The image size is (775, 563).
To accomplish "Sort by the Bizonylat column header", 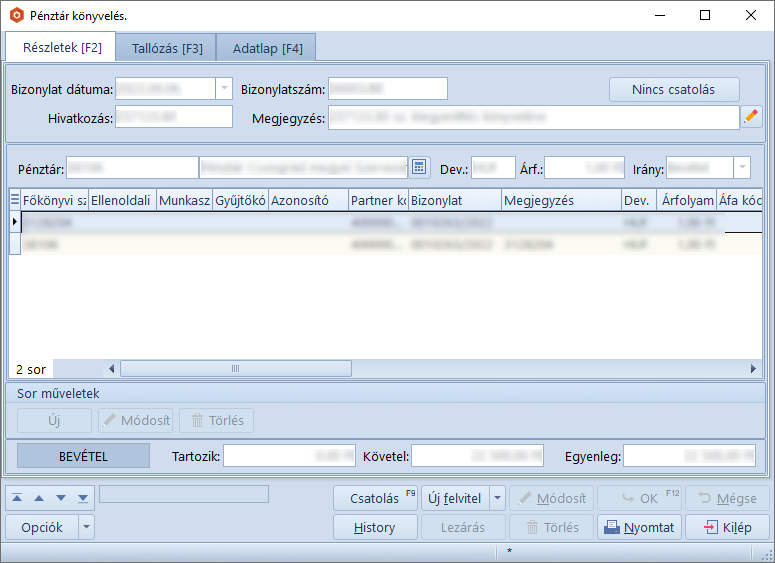I will (454, 200).
